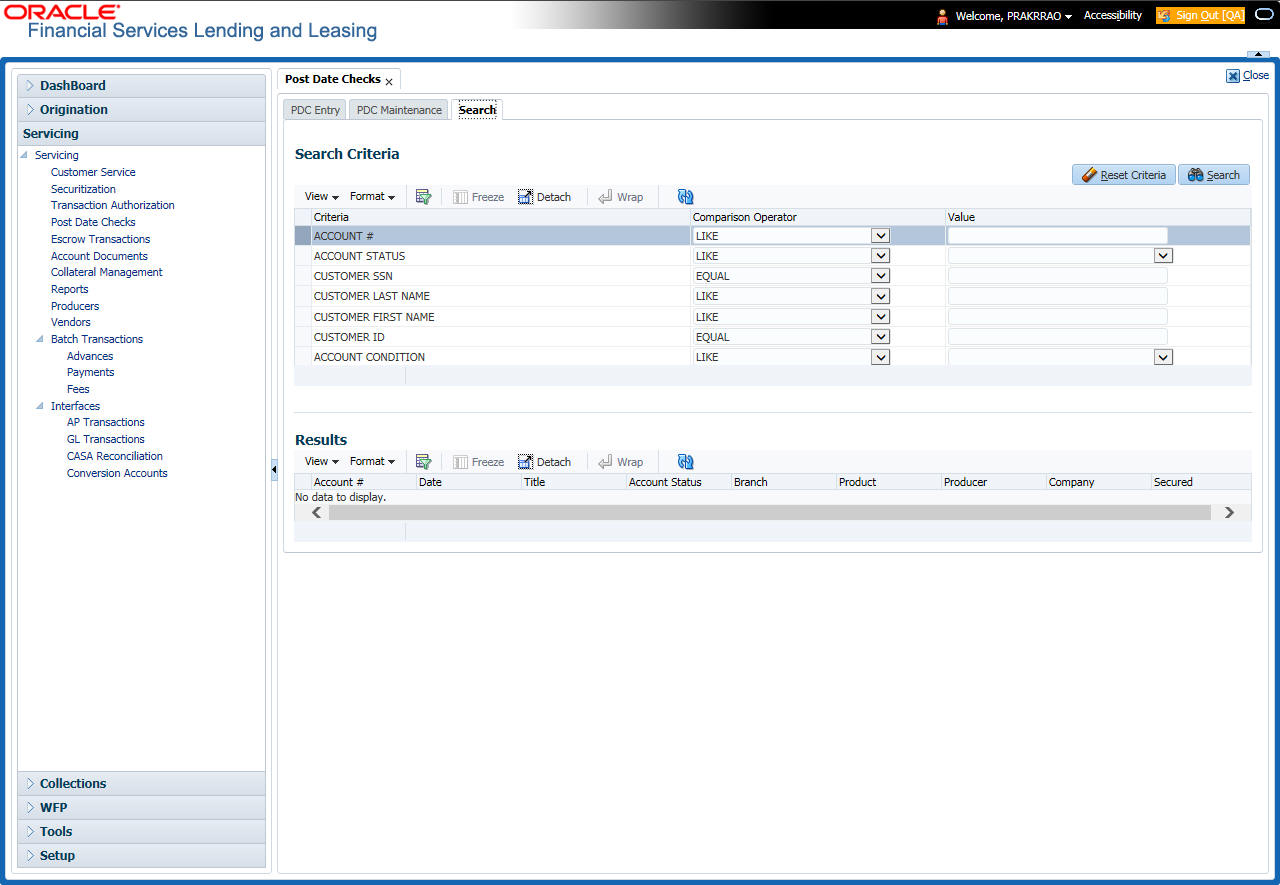The width and height of the screenshot is (1280, 885).
Task: Open Securitization link in tree
Action: click(83, 189)
